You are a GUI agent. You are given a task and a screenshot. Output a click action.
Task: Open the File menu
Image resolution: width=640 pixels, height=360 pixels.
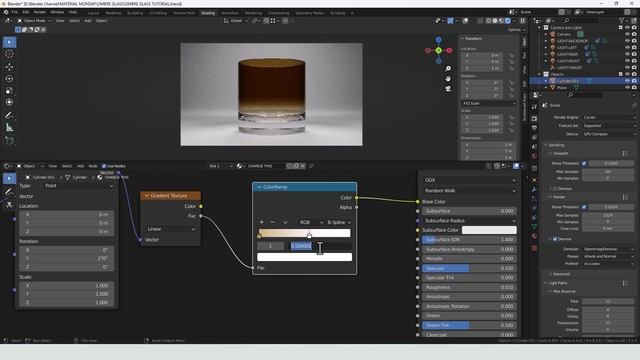pyautogui.click(x=15, y=12)
